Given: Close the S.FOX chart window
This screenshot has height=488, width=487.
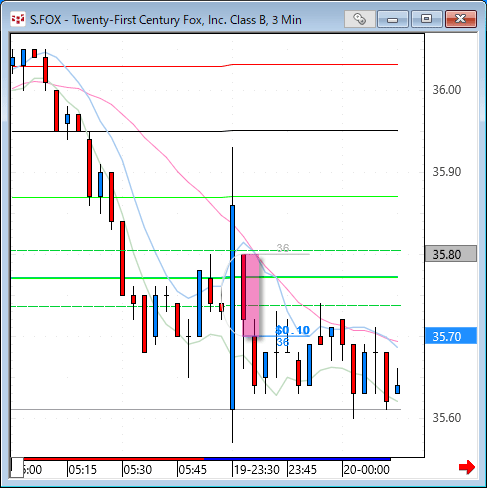Looking at the screenshot, I should pyautogui.click(x=460, y=19).
